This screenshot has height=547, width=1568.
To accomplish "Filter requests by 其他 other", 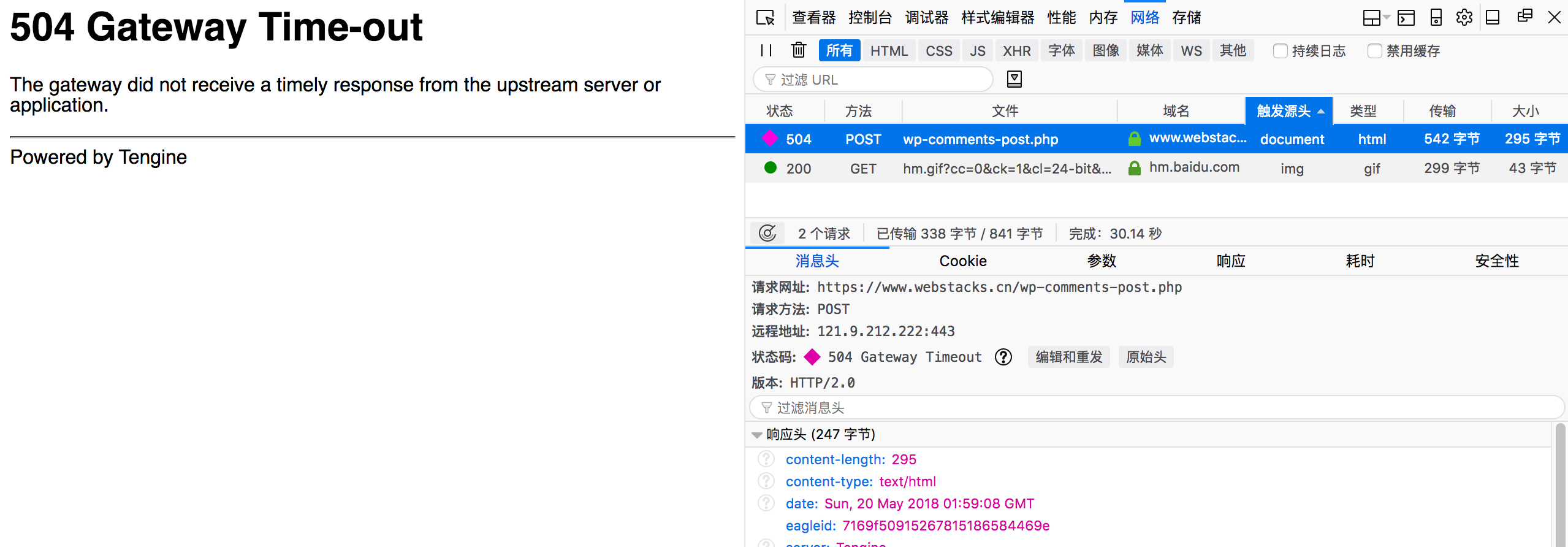I will (1233, 50).
